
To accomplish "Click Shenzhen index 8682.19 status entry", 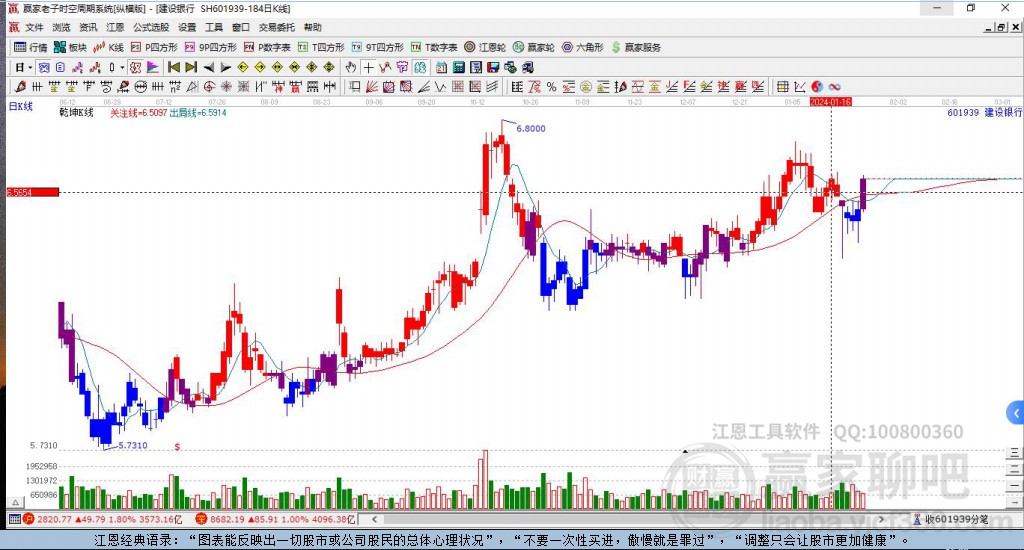I will click(x=275, y=519).
